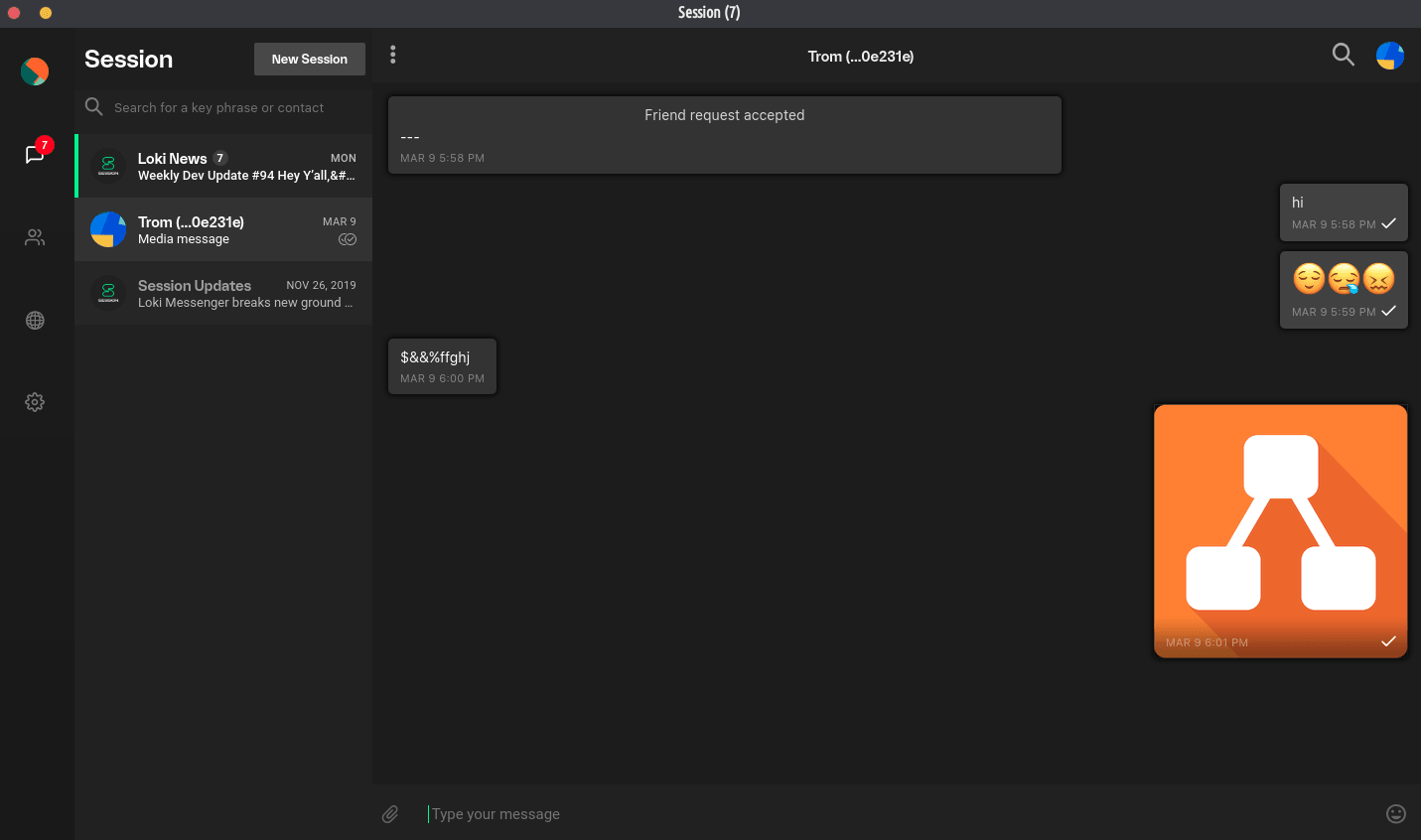
Task: Select the Trom (...0e231e) conversation
Action: point(223,229)
